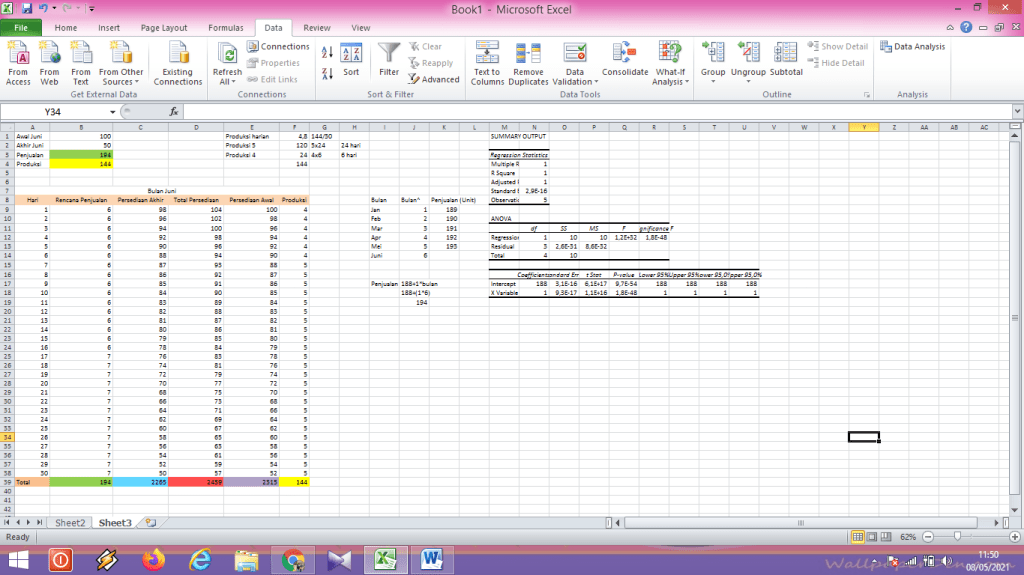Click the Advanced filter button

[434, 79]
